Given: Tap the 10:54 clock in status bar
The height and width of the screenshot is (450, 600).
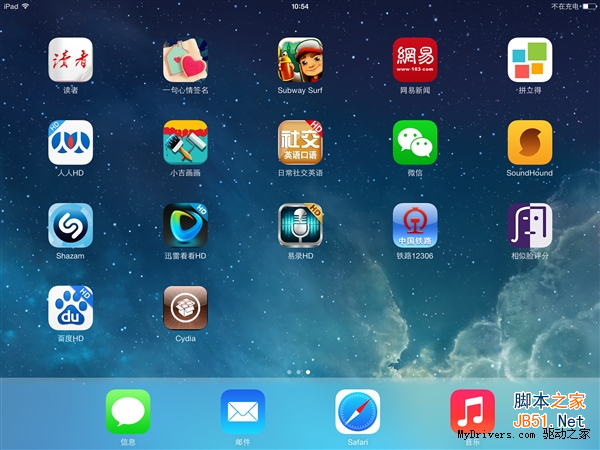Looking at the screenshot, I should click(300, 7).
